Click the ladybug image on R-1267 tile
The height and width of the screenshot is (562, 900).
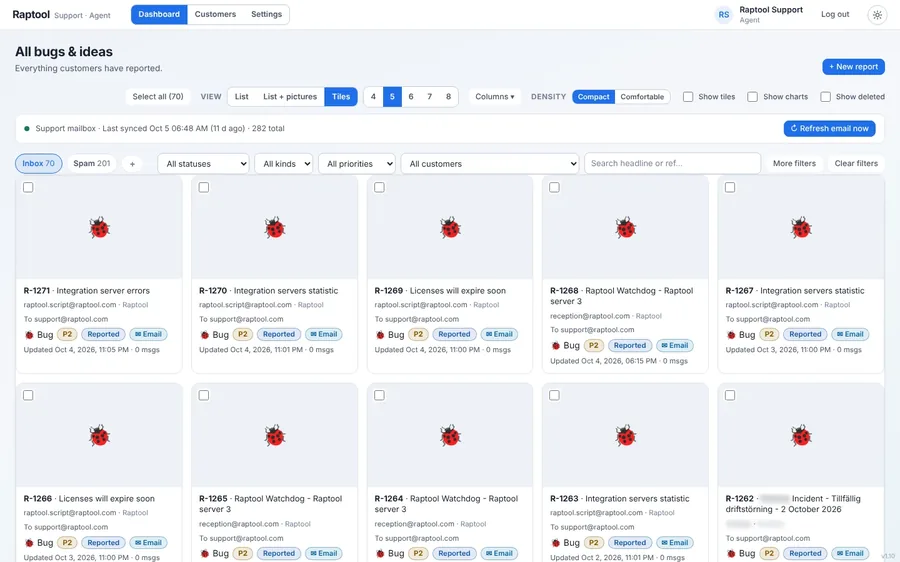[801, 227]
